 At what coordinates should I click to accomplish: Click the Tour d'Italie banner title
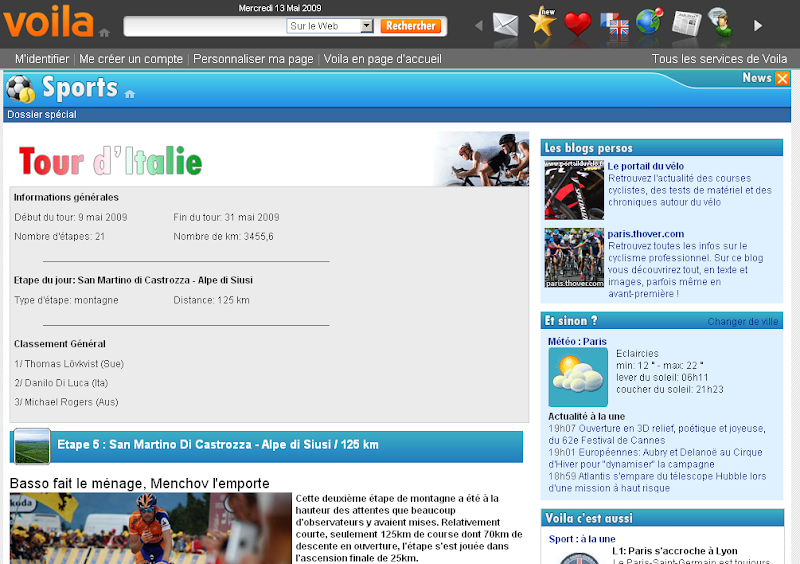coord(110,161)
